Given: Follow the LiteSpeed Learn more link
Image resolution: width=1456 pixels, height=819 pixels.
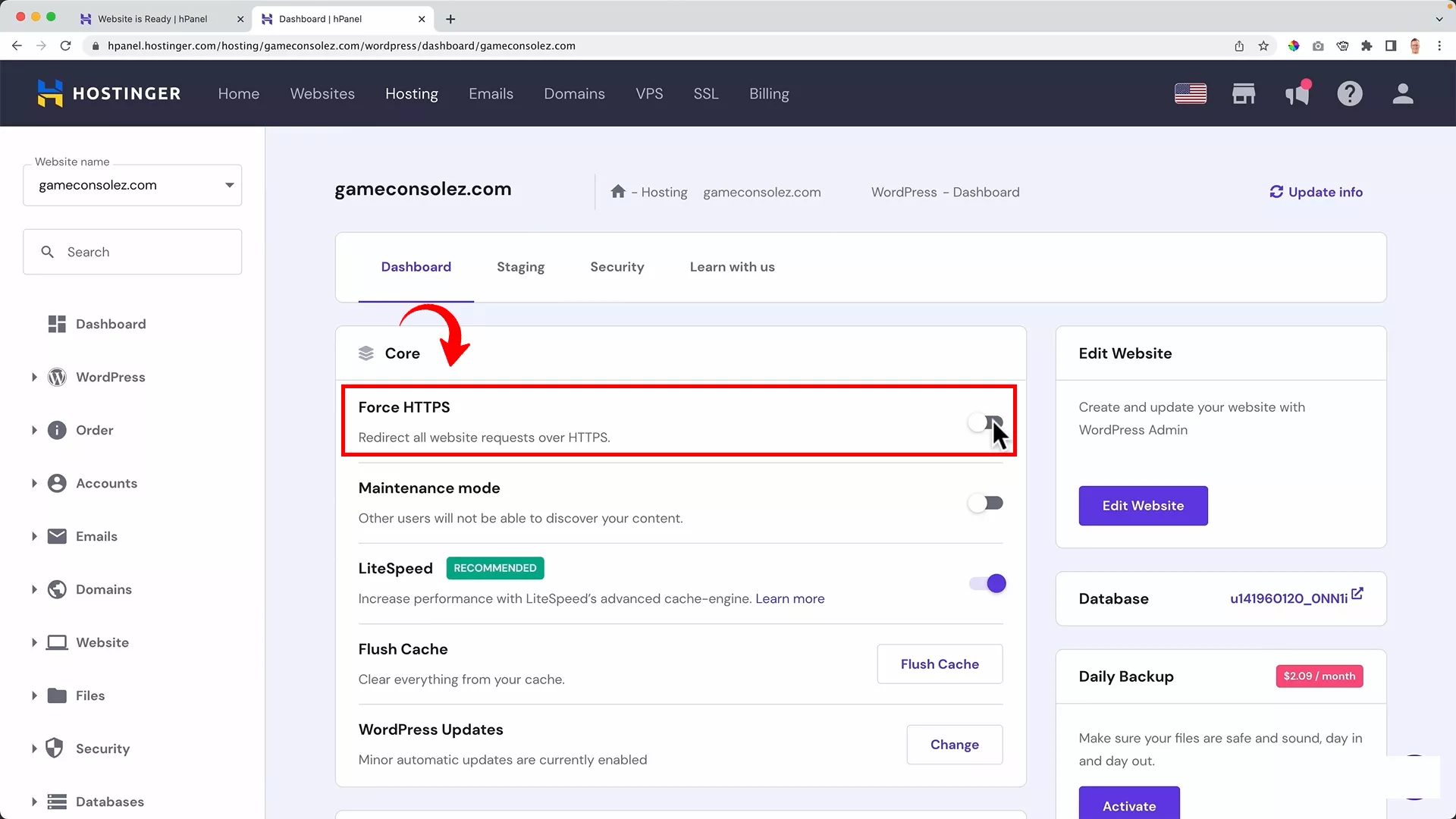Looking at the screenshot, I should [x=789, y=599].
